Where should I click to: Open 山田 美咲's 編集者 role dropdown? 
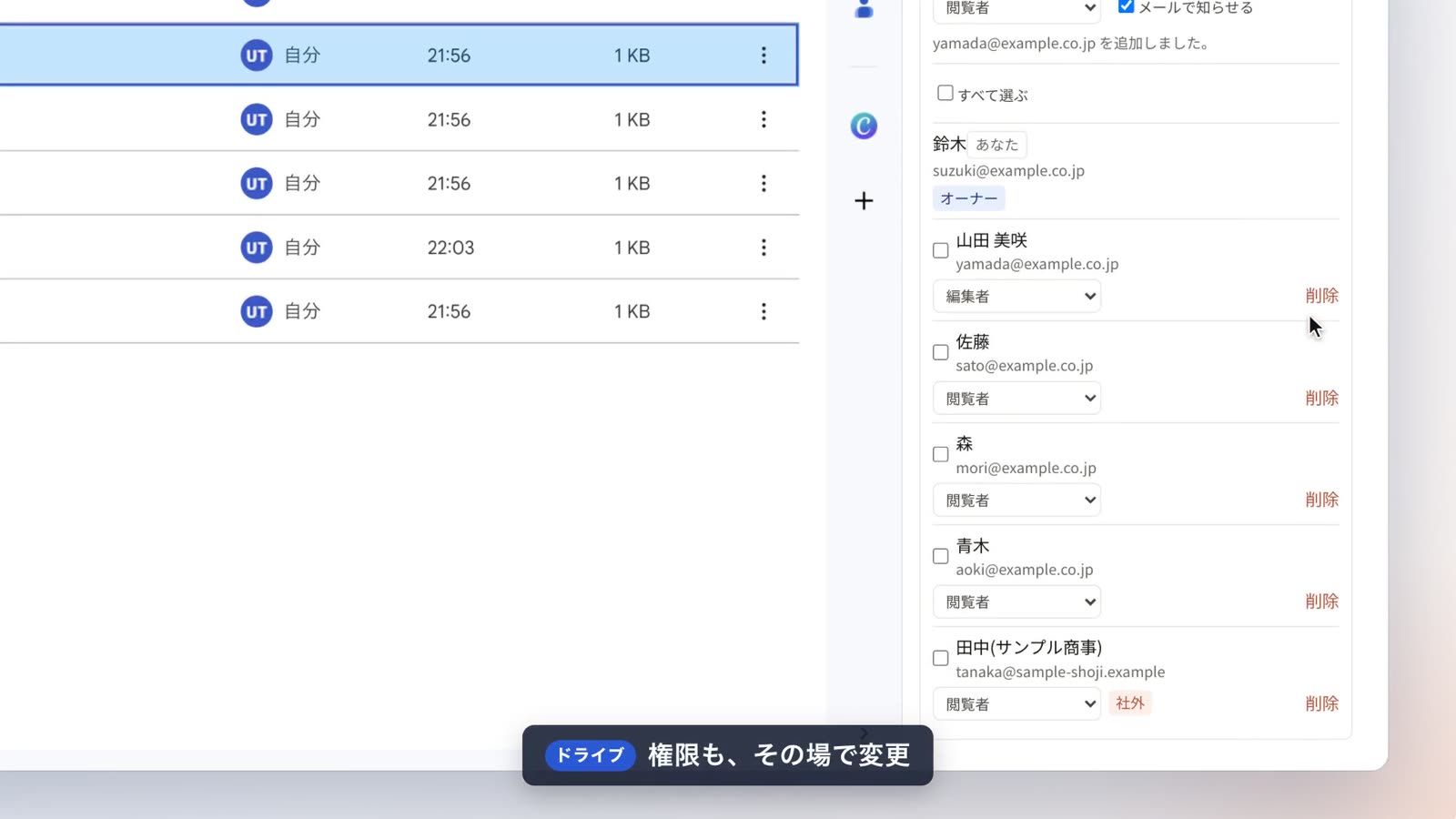[1016, 297]
